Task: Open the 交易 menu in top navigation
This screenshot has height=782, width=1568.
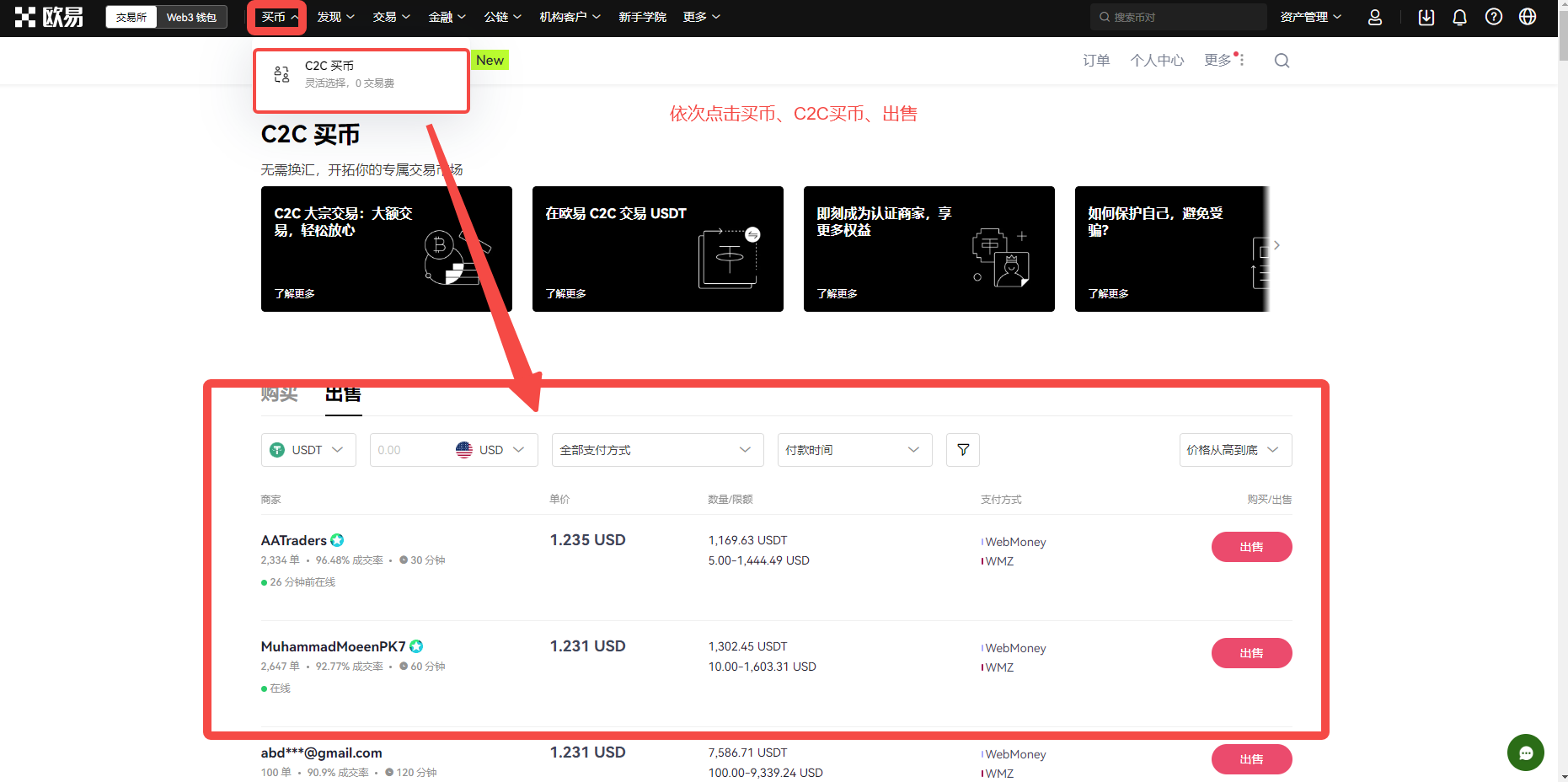Action: point(391,17)
